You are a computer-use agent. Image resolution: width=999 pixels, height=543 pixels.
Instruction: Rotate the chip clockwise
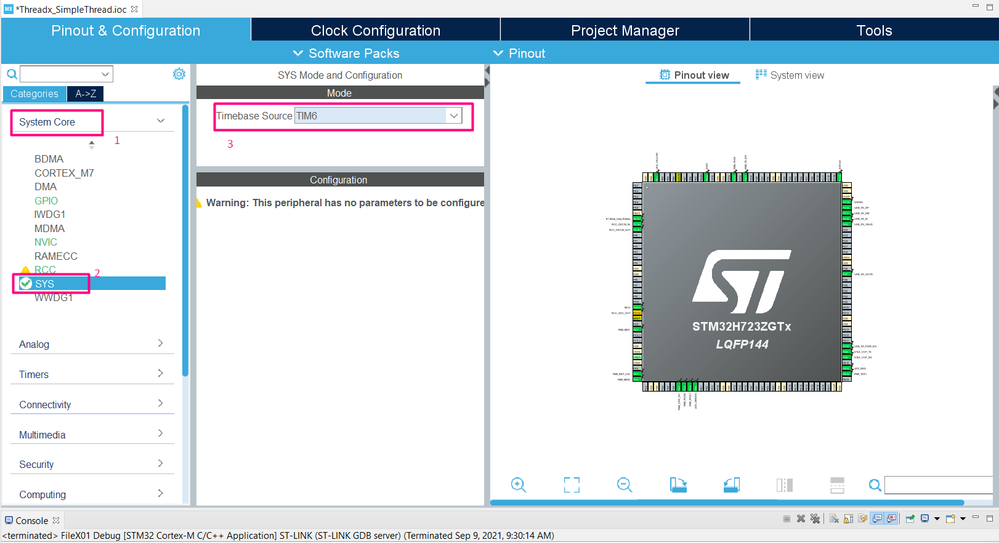[678, 485]
